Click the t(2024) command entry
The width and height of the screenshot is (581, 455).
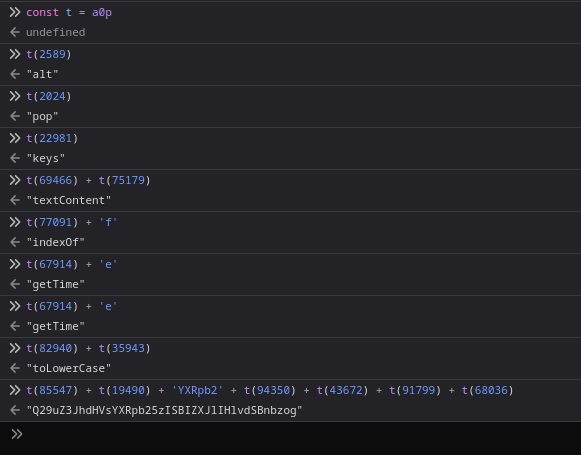[49, 96]
